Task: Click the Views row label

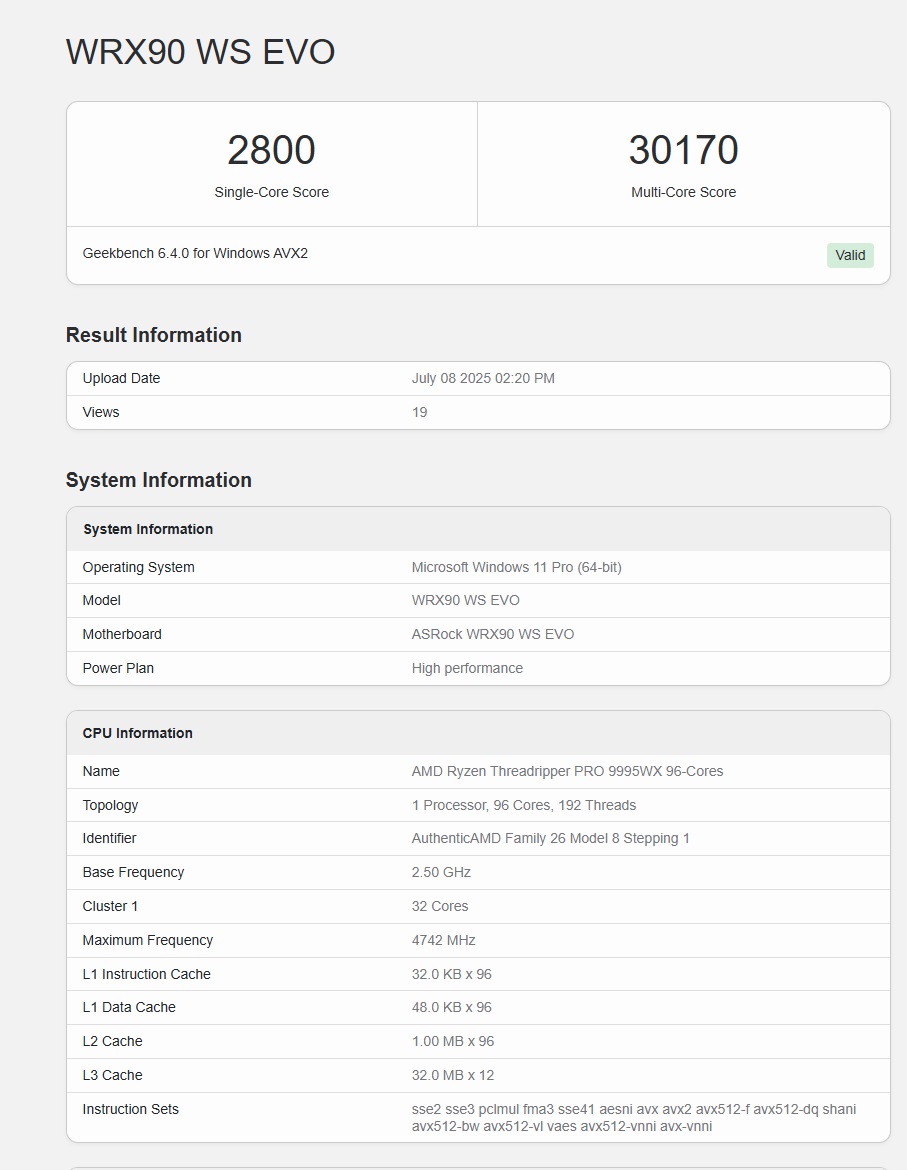Action: (101, 412)
